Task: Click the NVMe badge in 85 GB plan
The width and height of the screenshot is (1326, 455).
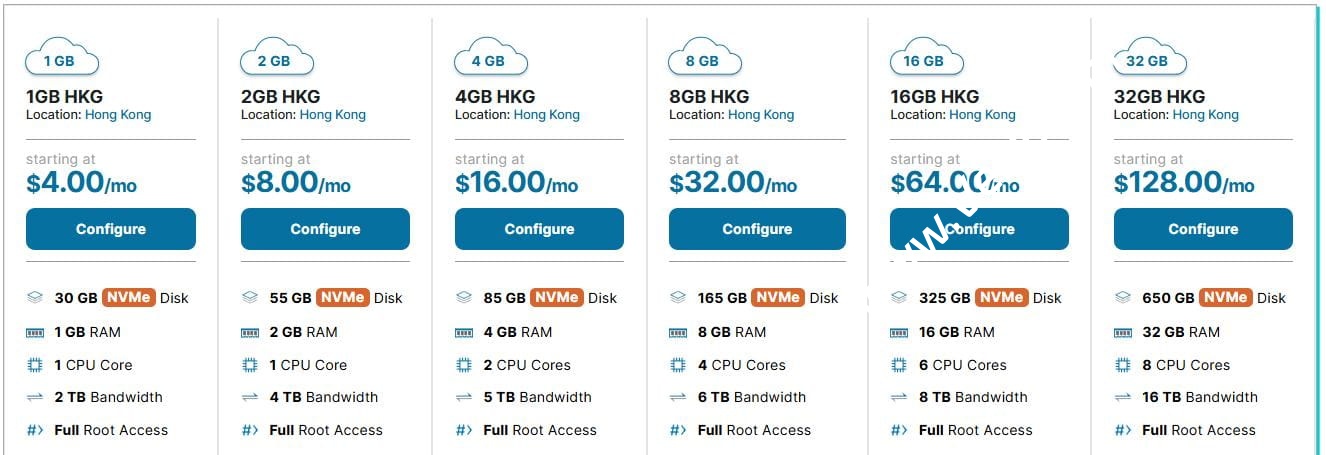Action: (557, 298)
